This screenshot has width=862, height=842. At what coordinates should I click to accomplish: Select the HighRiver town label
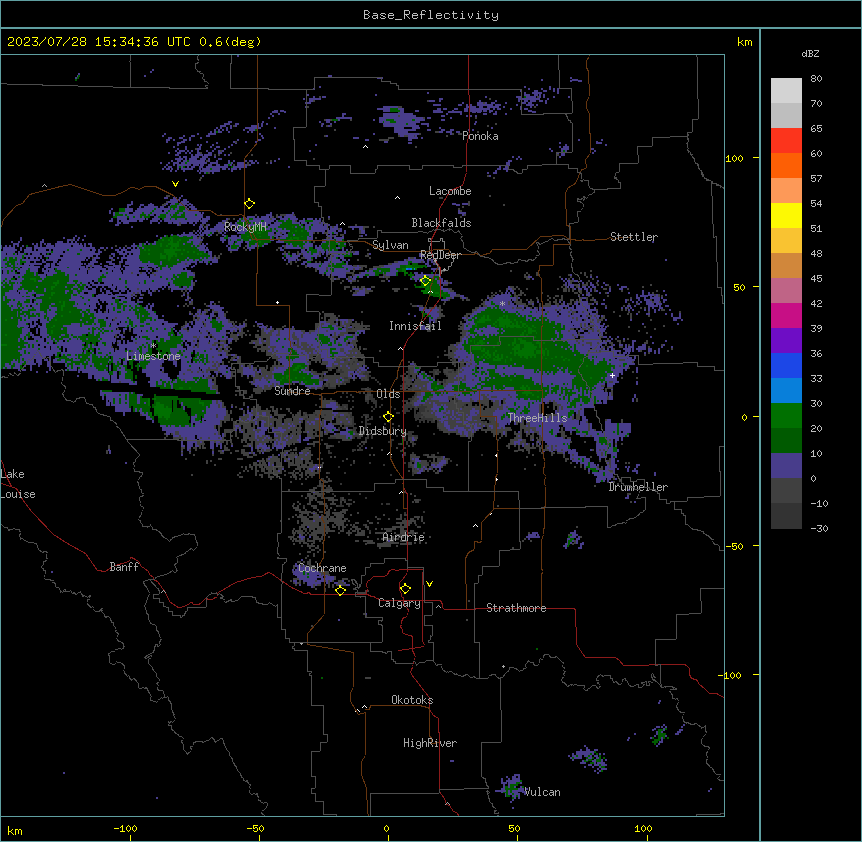click(429, 743)
